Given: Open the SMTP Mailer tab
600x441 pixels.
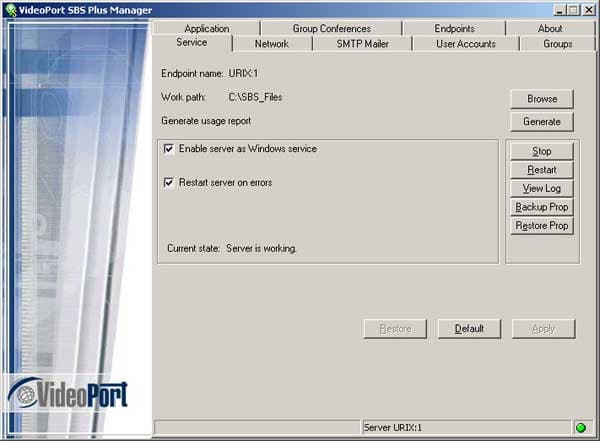Looking at the screenshot, I should tap(362, 44).
